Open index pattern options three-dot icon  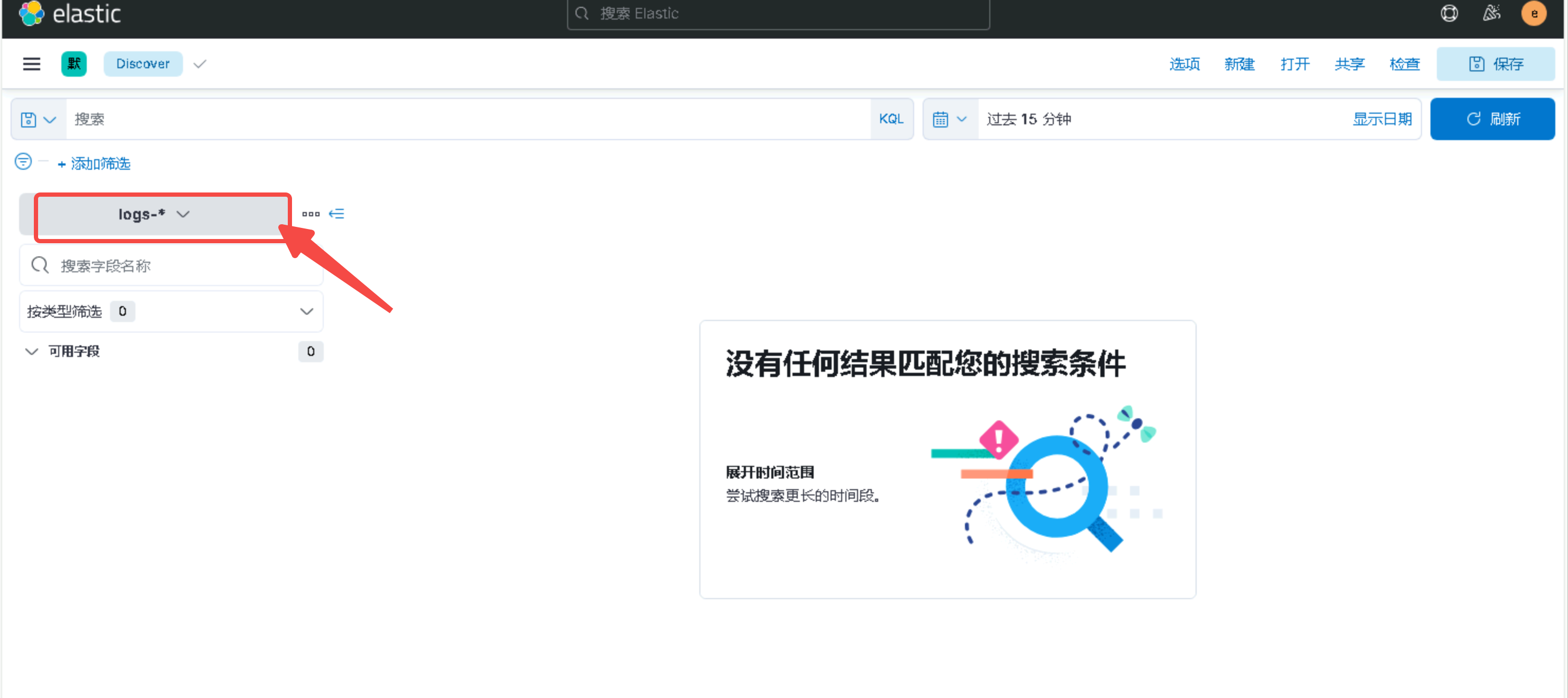[311, 214]
